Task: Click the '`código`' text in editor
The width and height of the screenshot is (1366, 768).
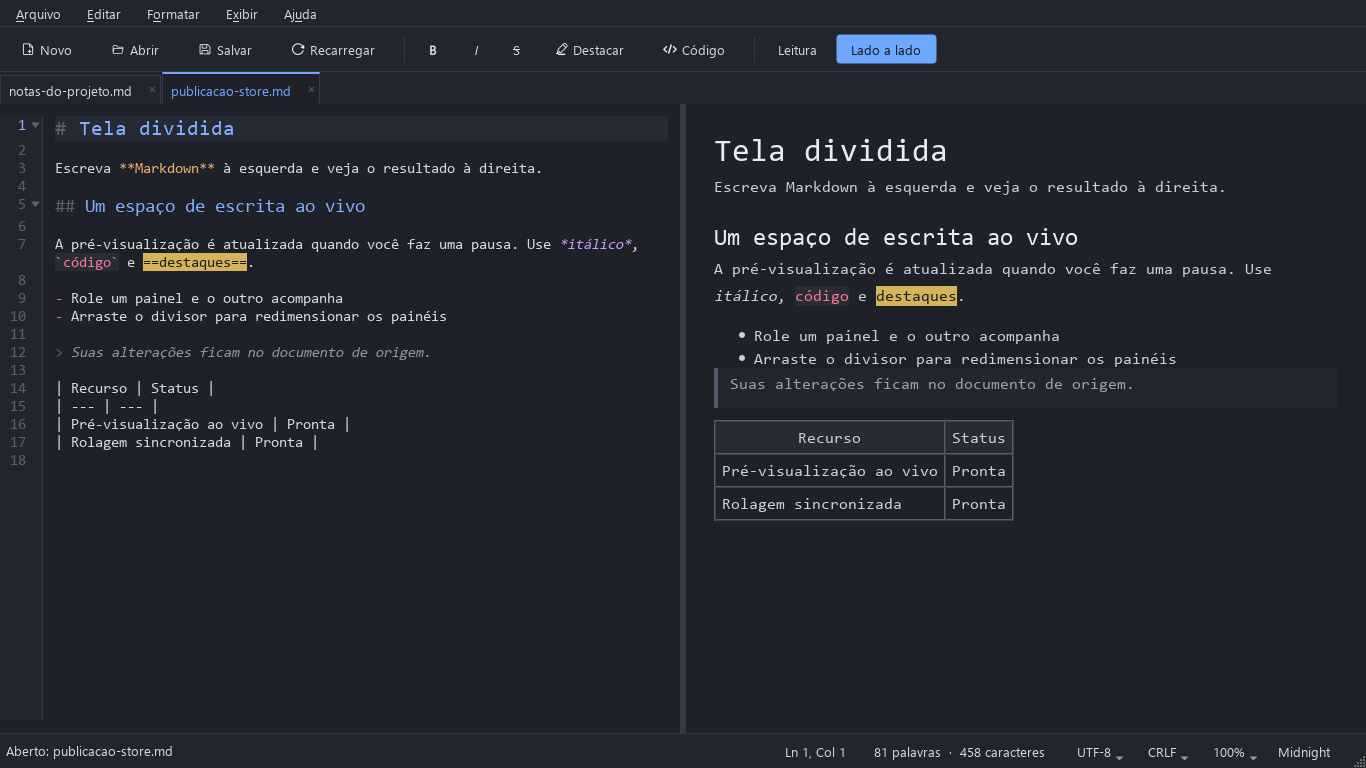Action: 87,263
